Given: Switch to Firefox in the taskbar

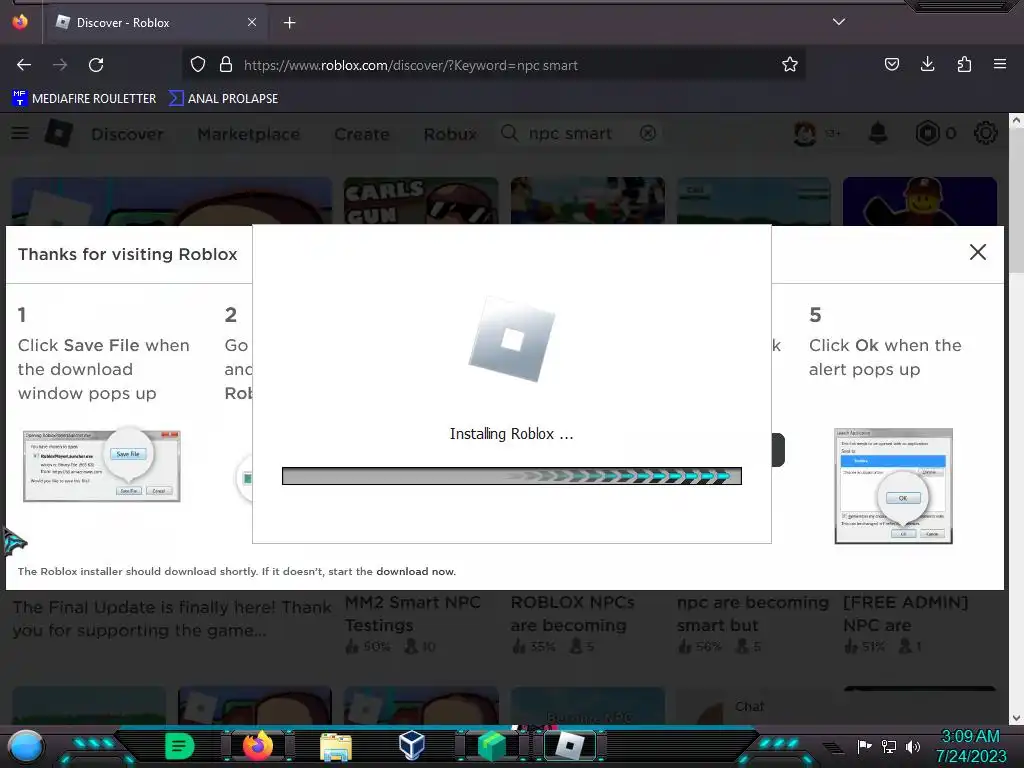Looking at the screenshot, I should pyautogui.click(x=257, y=746).
